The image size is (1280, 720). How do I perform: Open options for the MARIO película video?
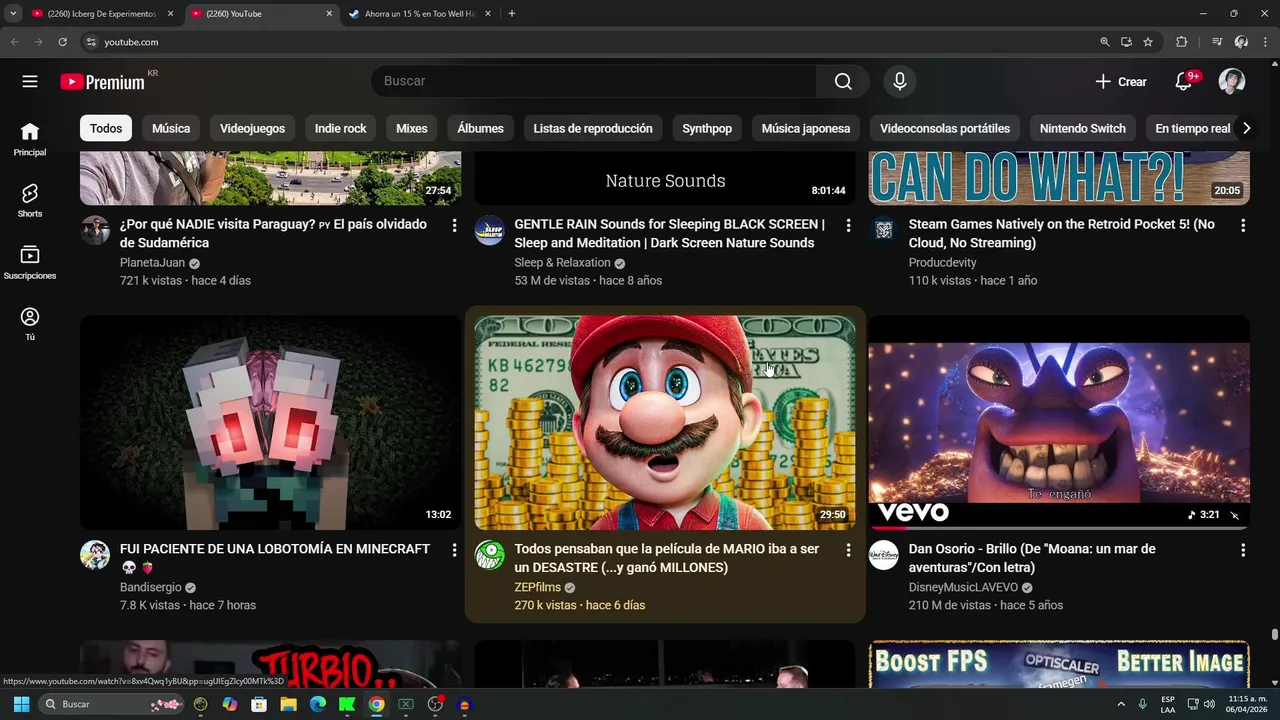[848, 550]
